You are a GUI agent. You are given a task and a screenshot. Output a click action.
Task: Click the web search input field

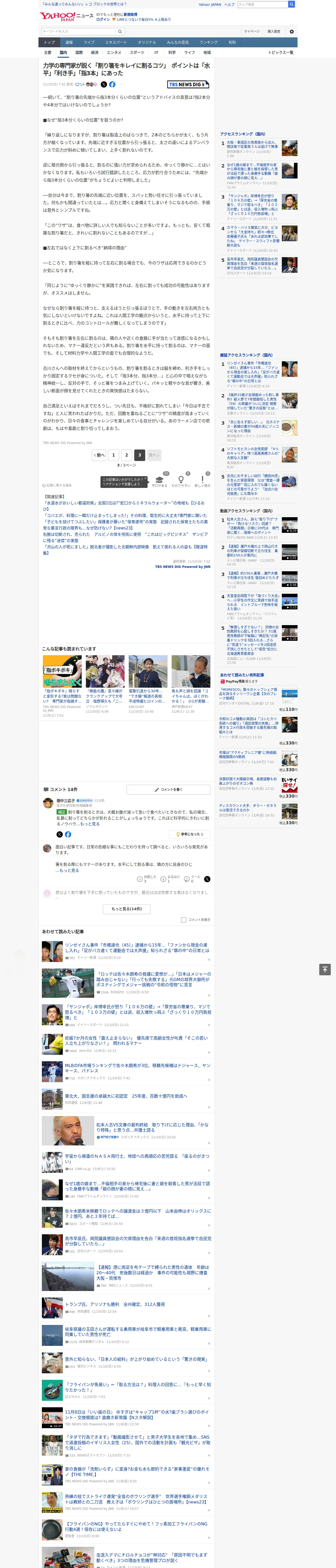pyautogui.click(x=263, y=4)
